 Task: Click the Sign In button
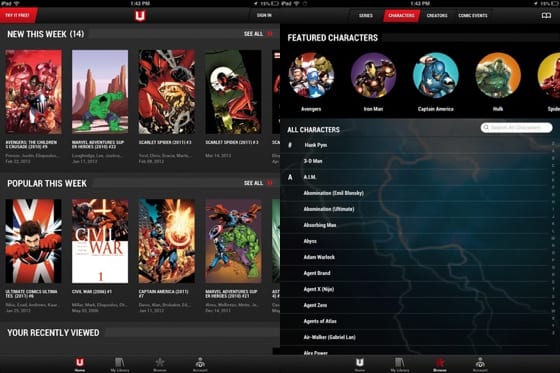pos(264,15)
